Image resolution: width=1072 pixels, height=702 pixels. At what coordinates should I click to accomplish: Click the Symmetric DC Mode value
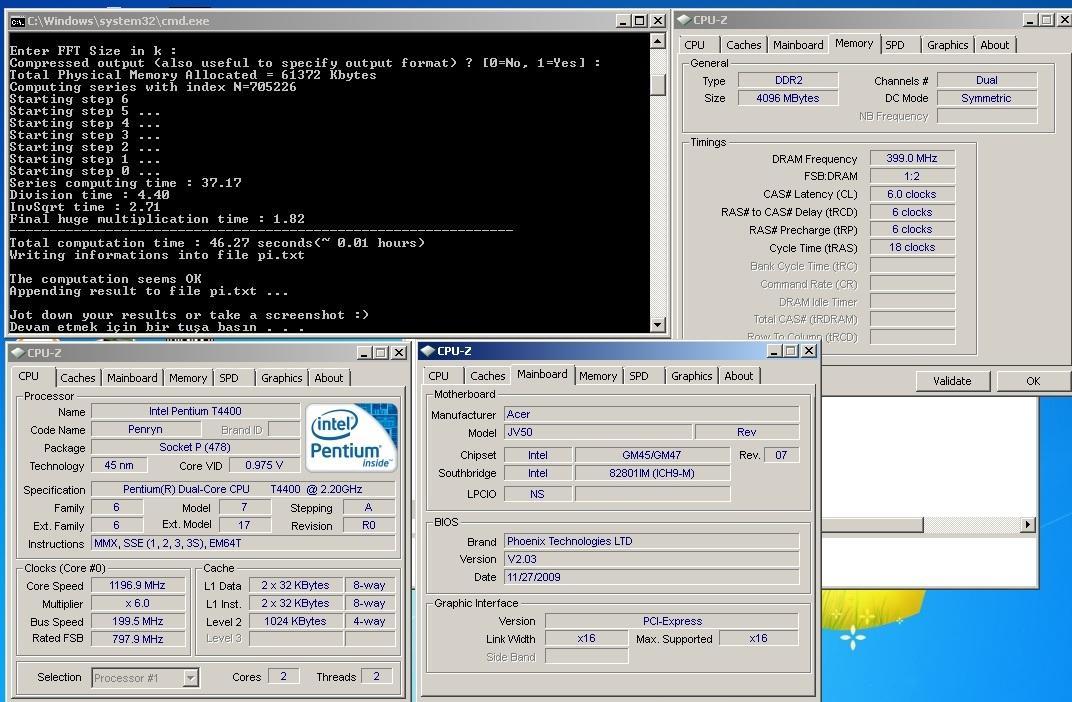point(987,98)
